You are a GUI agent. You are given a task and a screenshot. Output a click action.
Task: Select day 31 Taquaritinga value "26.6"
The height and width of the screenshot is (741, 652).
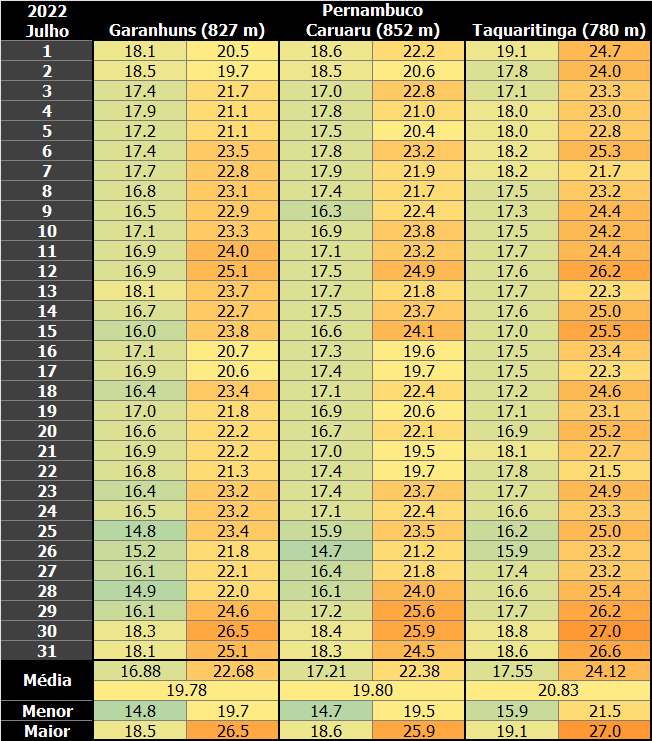605,651
